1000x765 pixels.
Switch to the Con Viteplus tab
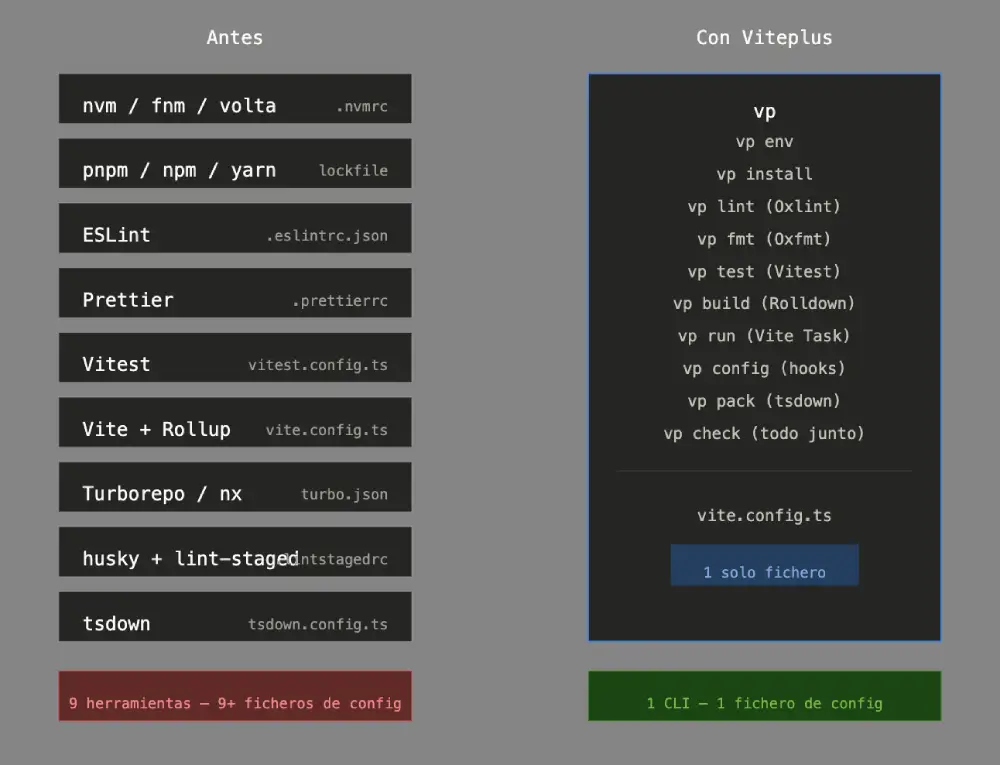[764, 37]
